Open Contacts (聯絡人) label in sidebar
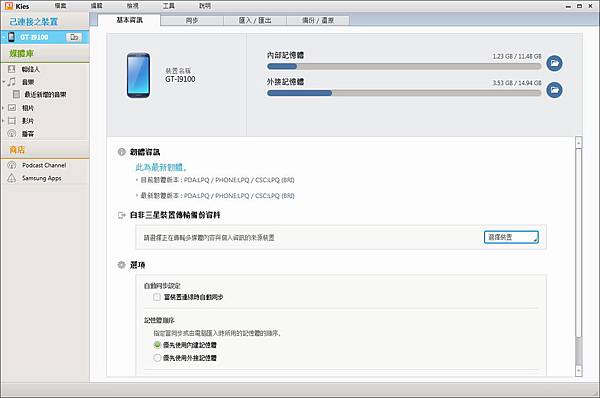 tap(31, 69)
